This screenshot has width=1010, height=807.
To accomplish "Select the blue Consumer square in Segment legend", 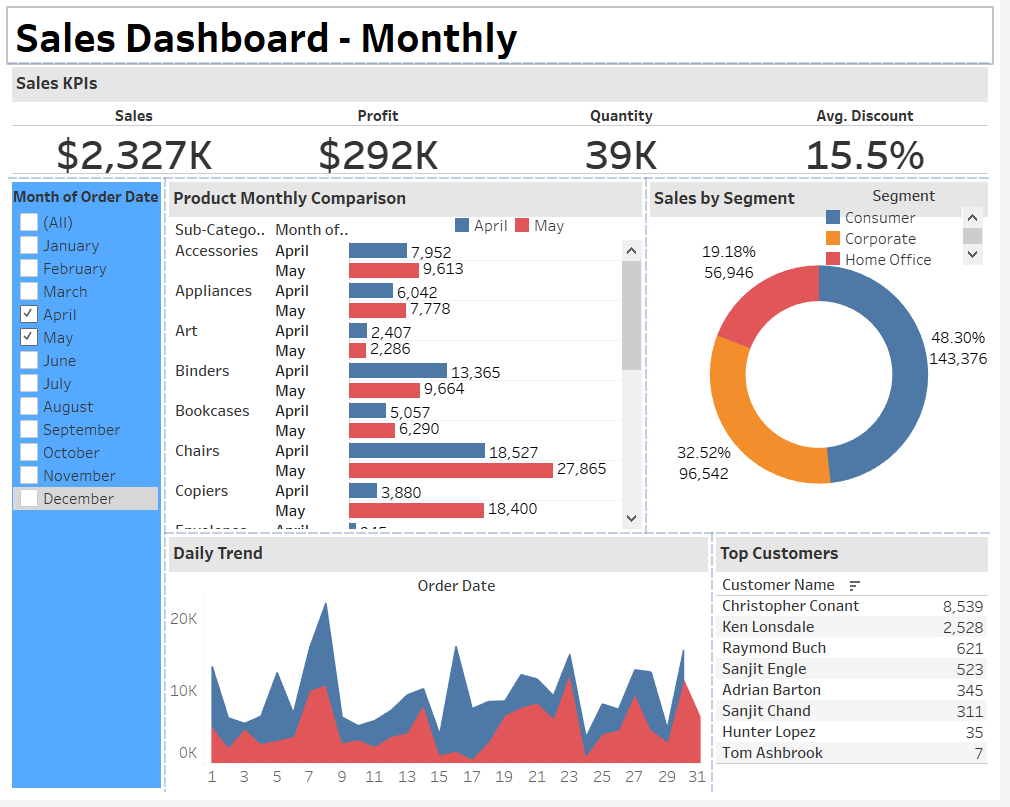I will [x=837, y=217].
